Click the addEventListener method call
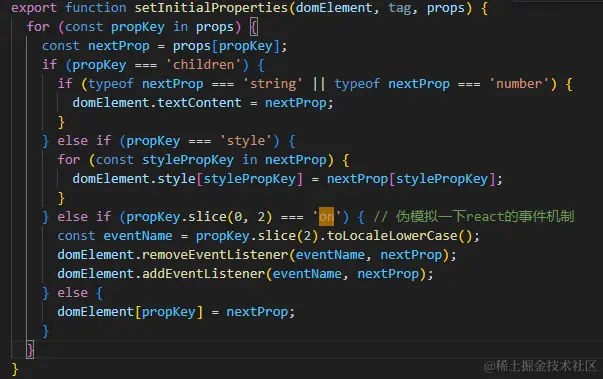Screen dimensions: 603x379 point(203,274)
